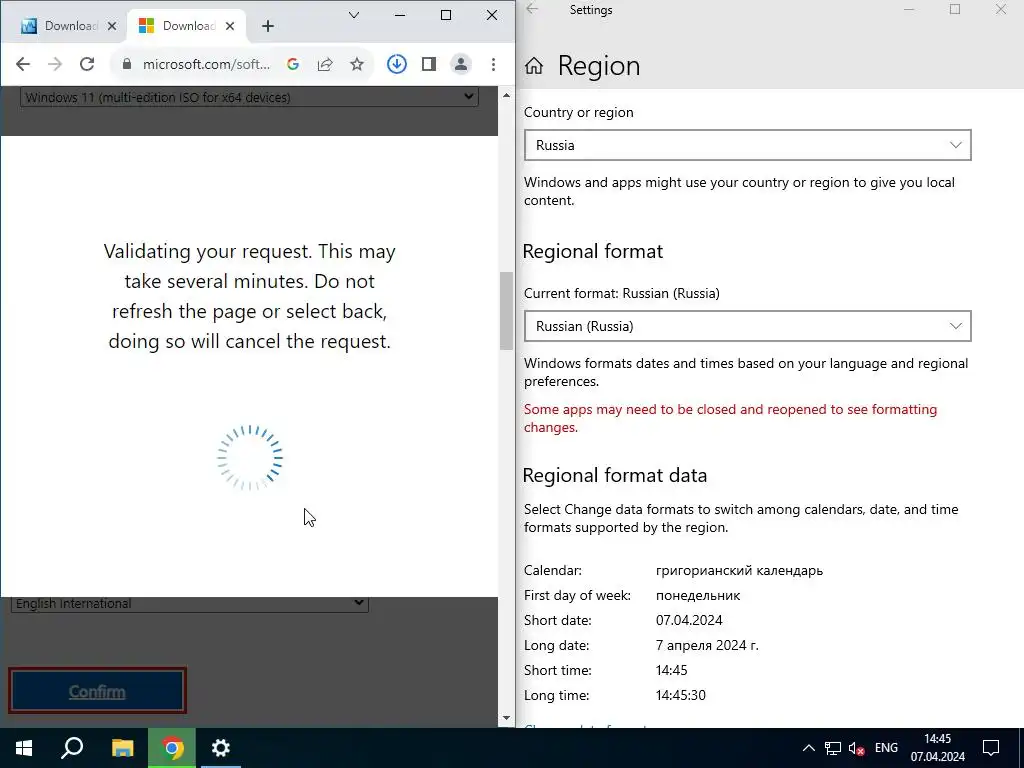Reload the Microsoft download page
Screen dimensions: 1024x768
click(x=87, y=64)
